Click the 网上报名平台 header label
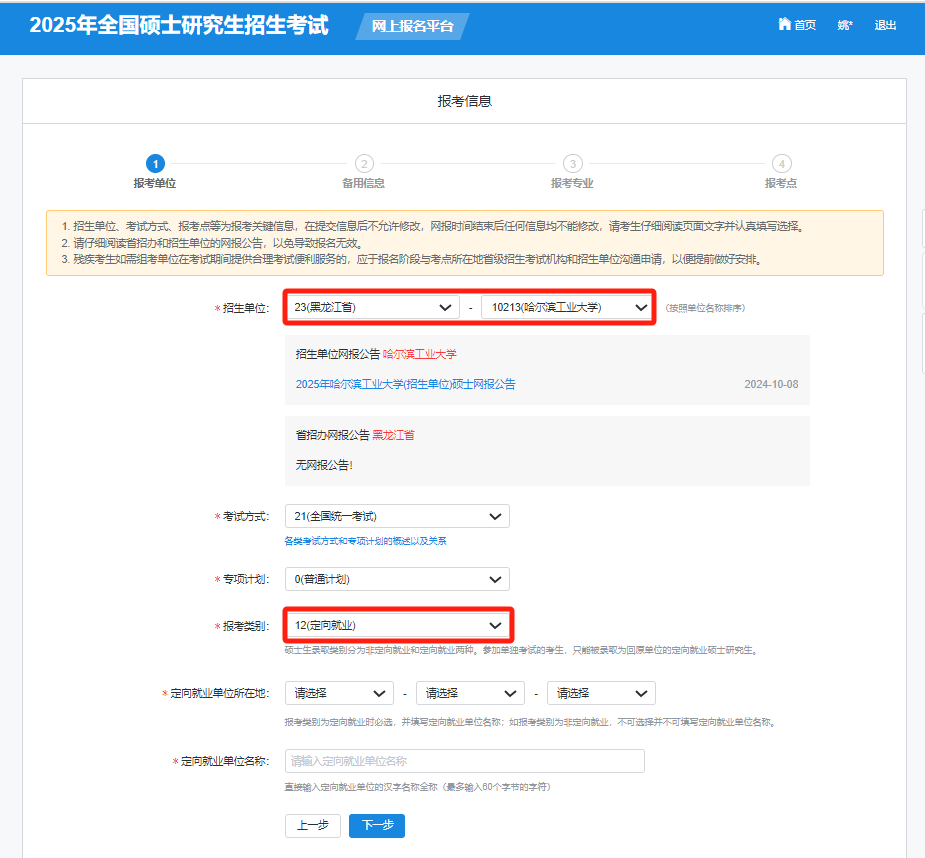This screenshot has height=858, width=925. pos(412,26)
